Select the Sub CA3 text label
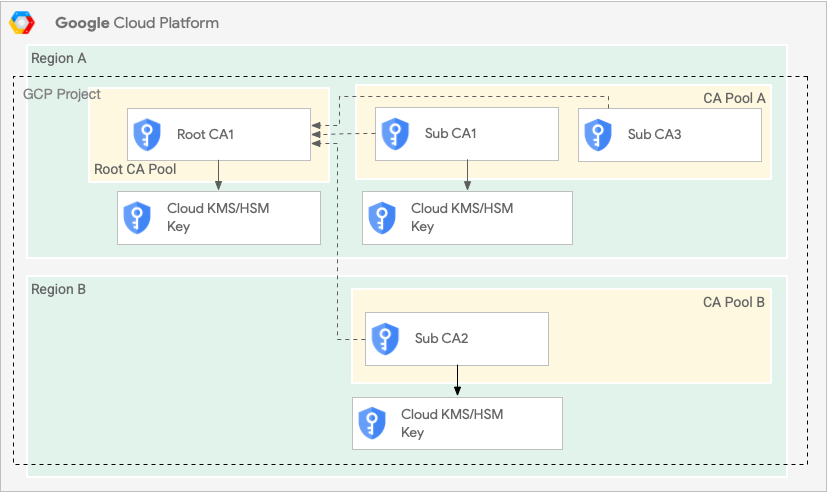 point(654,134)
